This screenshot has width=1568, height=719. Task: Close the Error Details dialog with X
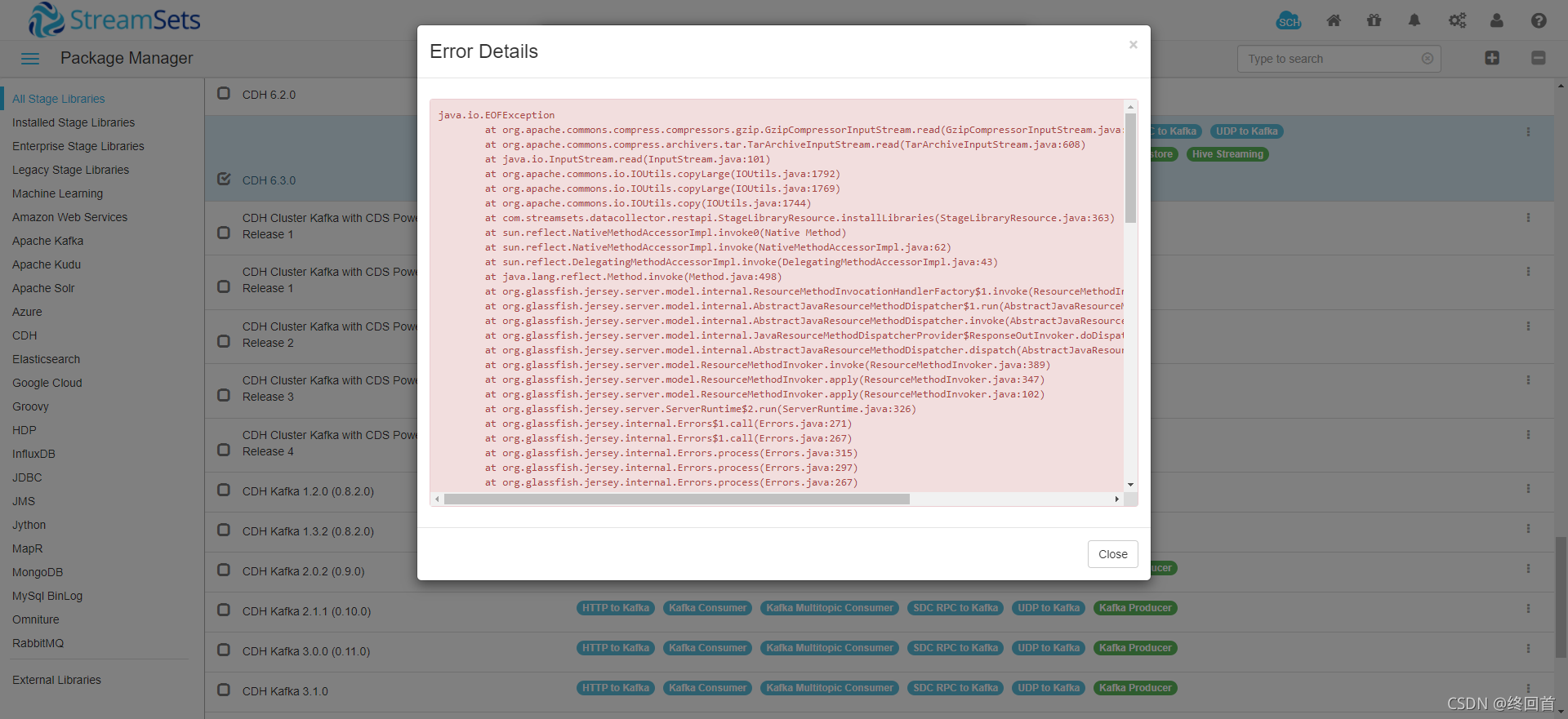tap(1133, 45)
